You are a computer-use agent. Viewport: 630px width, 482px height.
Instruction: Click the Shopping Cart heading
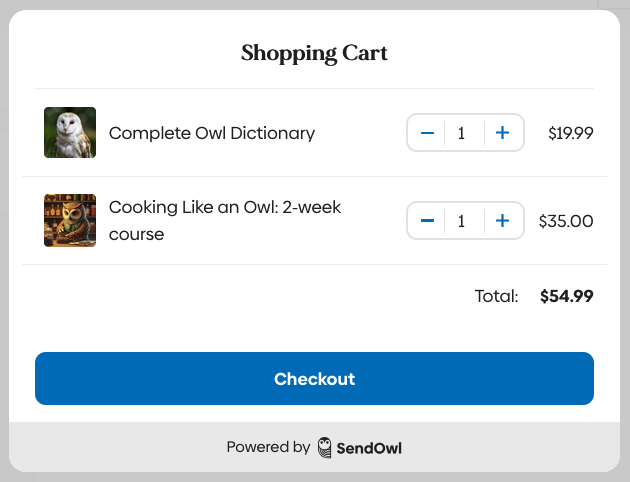[x=314, y=53]
